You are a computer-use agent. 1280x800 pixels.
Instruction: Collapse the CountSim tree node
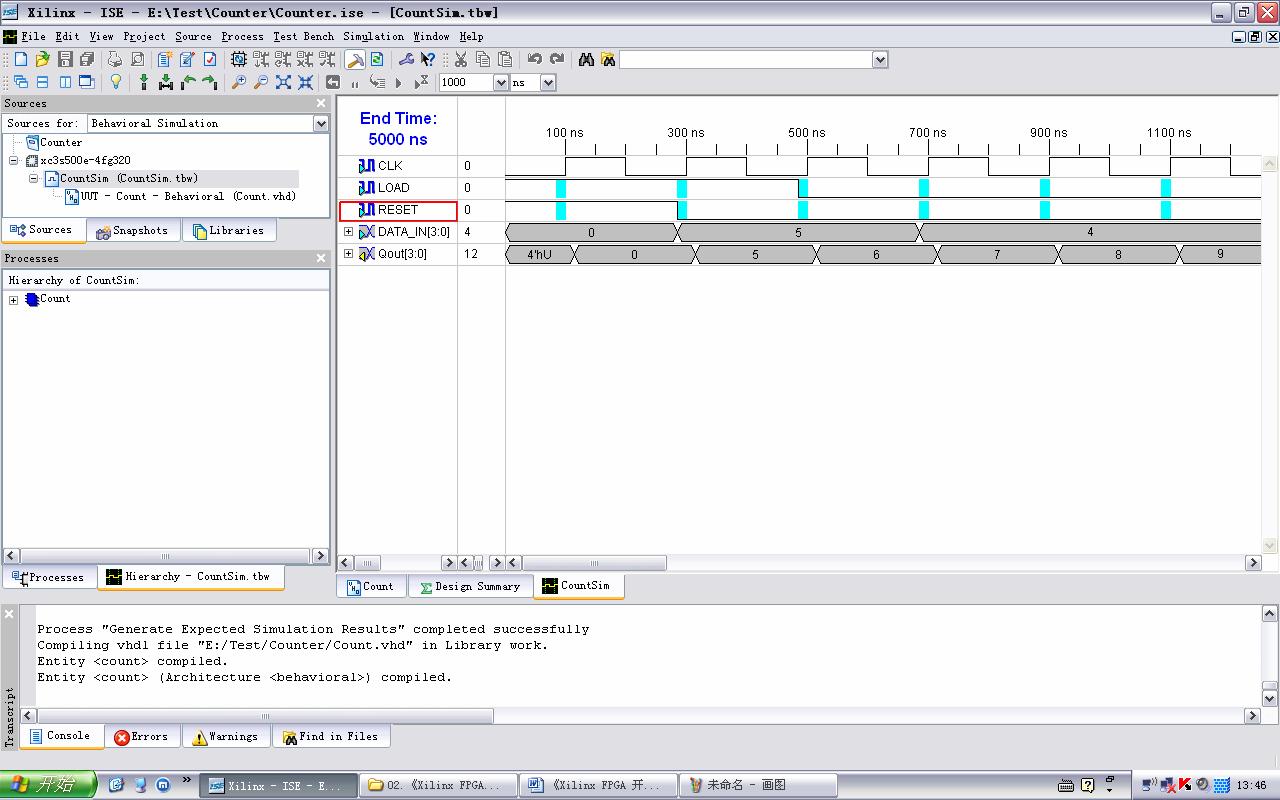(x=33, y=179)
